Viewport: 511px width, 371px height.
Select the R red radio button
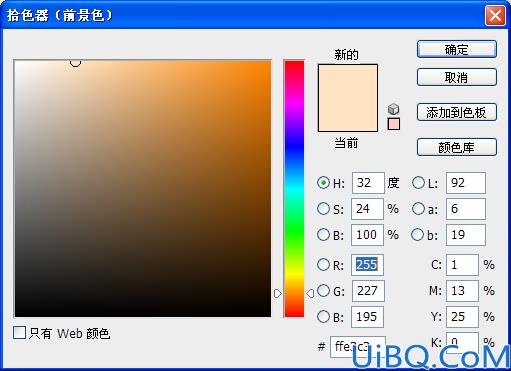[323, 265]
